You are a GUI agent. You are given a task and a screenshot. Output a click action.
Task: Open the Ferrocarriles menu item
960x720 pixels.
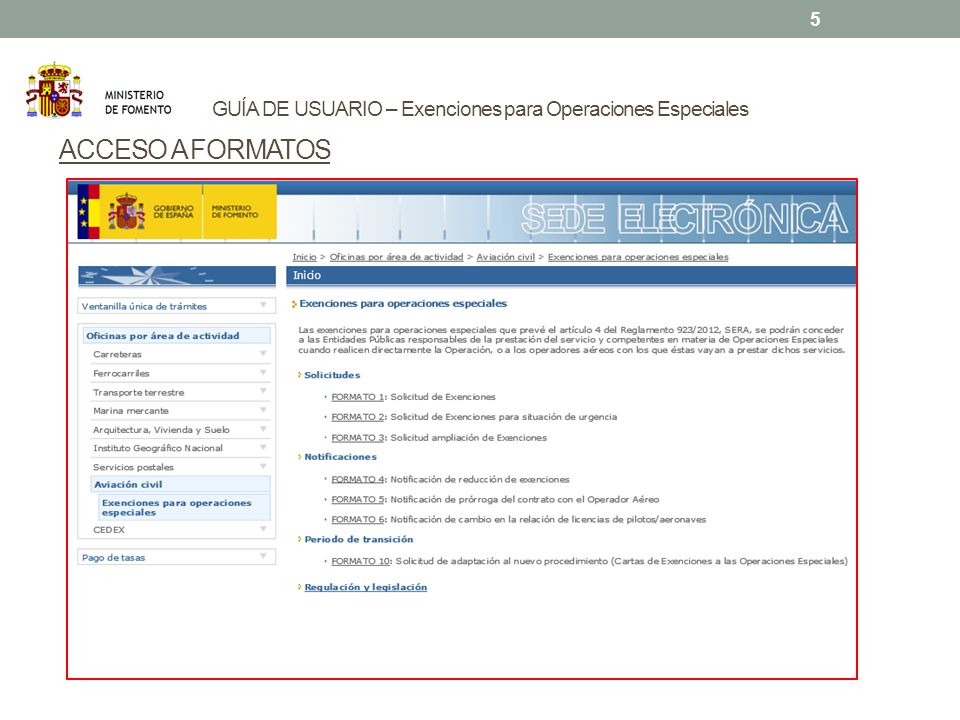pos(121,373)
